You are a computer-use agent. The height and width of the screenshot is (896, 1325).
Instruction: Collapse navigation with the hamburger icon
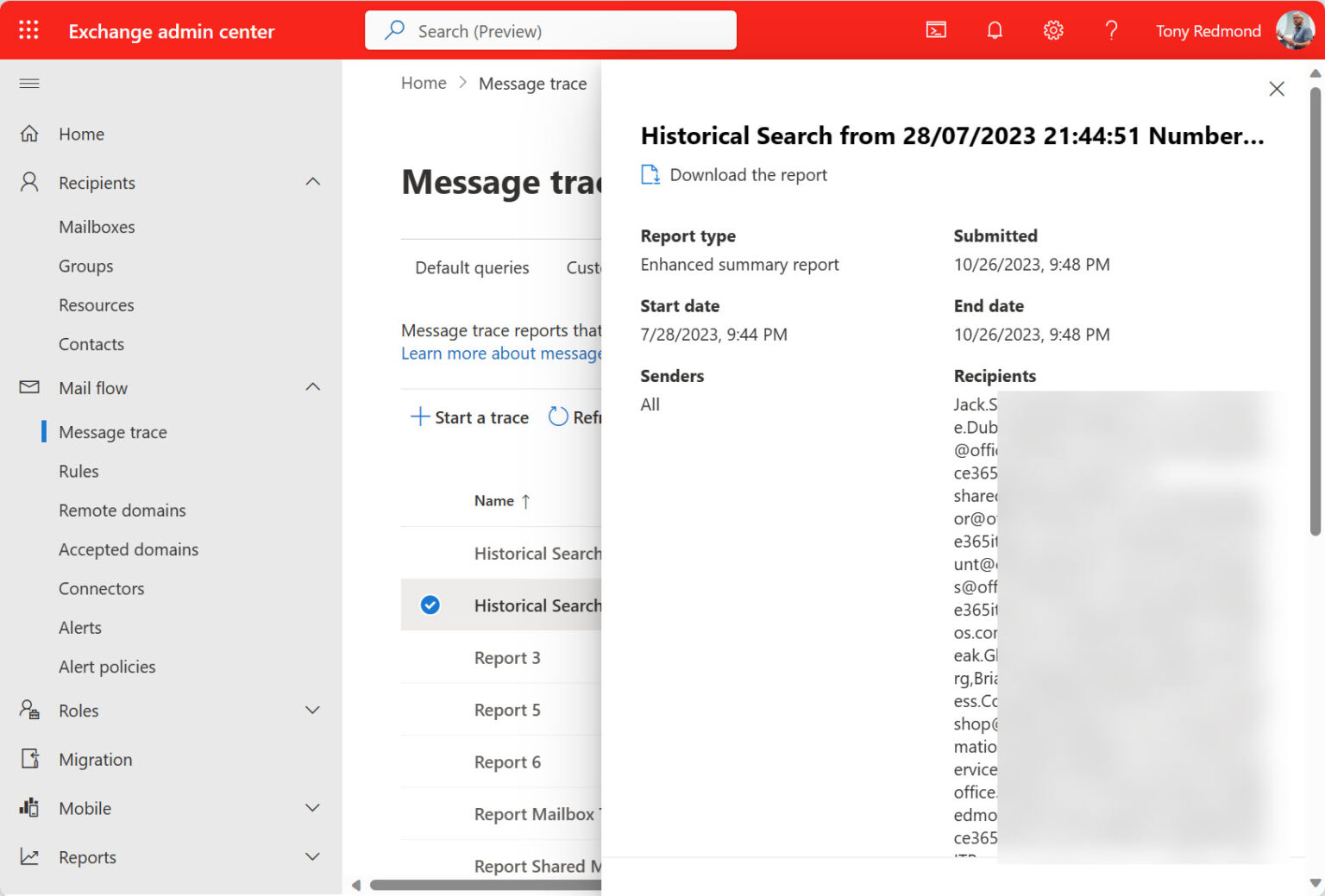click(x=28, y=83)
